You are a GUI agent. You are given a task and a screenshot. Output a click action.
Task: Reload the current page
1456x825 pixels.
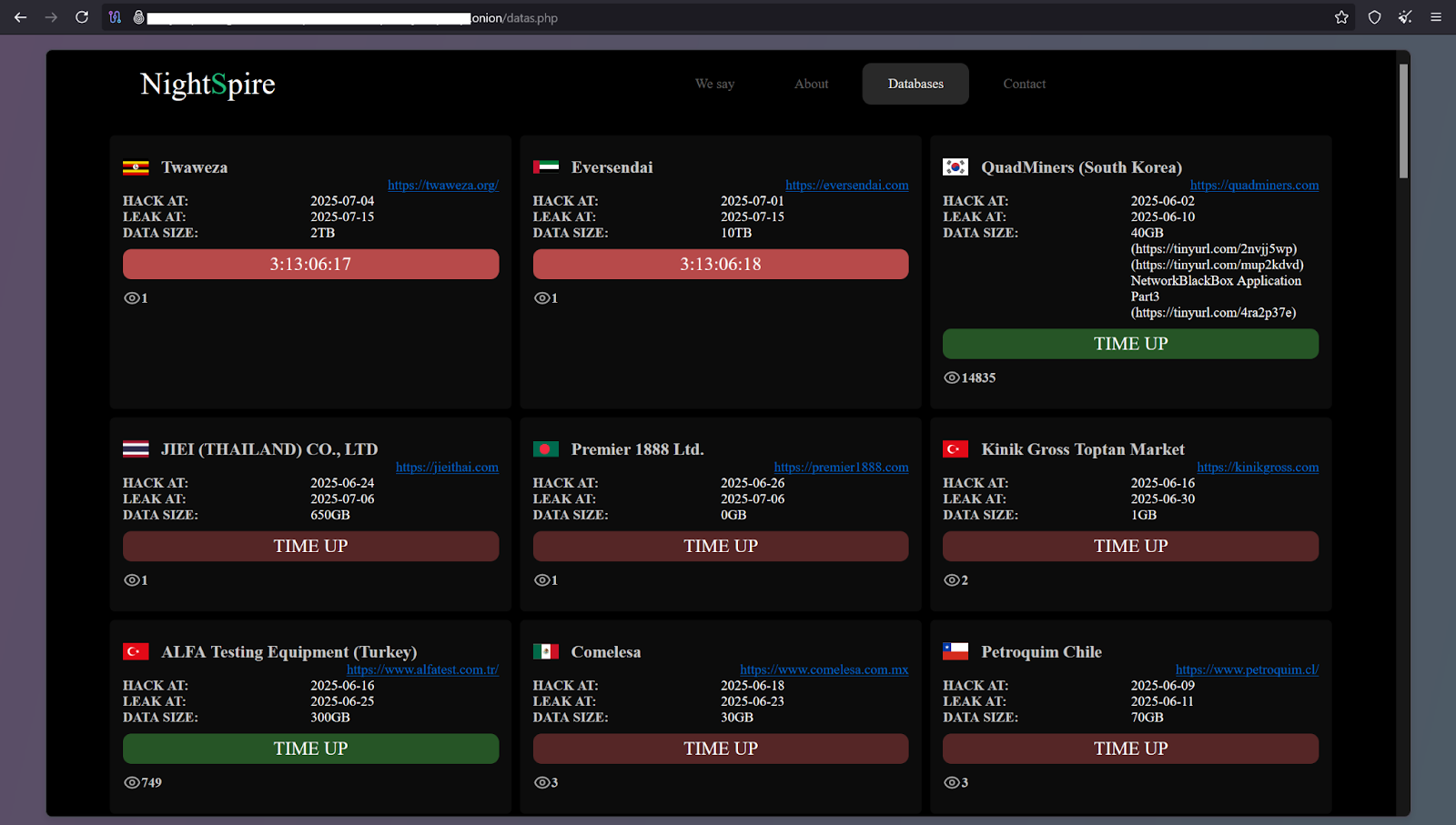click(x=82, y=17)
